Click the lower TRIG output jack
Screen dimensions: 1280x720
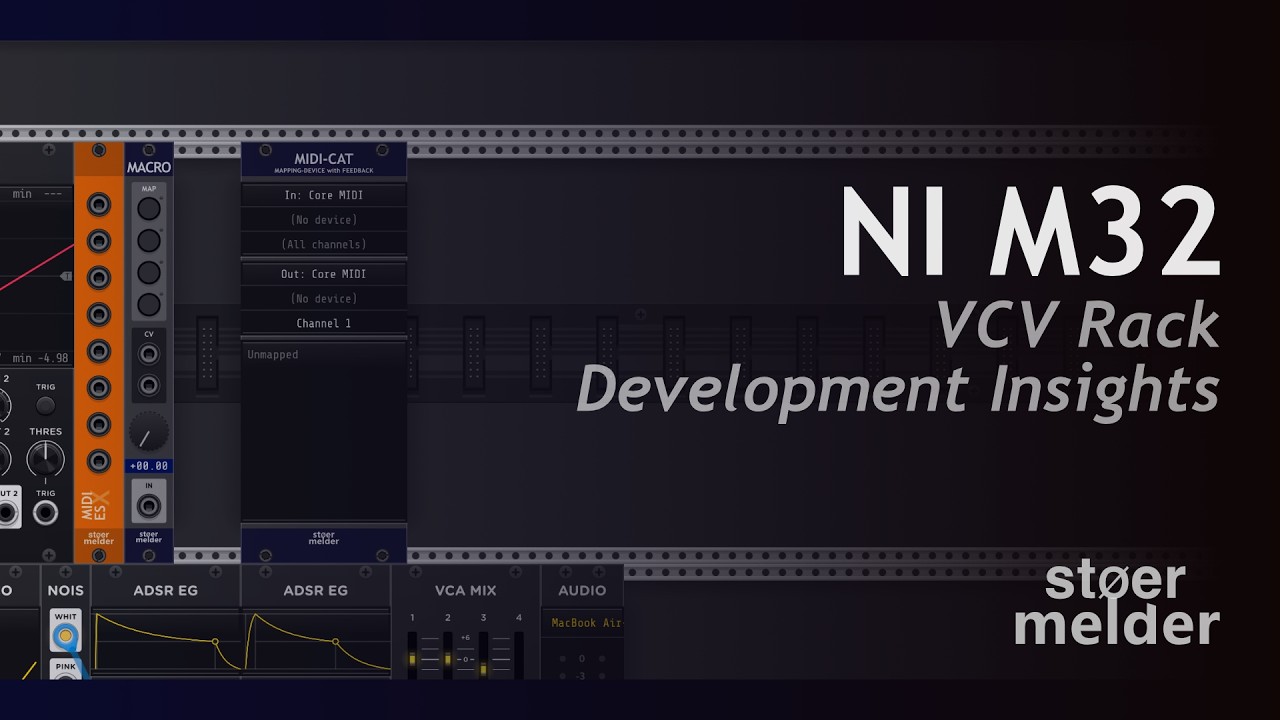45,514
